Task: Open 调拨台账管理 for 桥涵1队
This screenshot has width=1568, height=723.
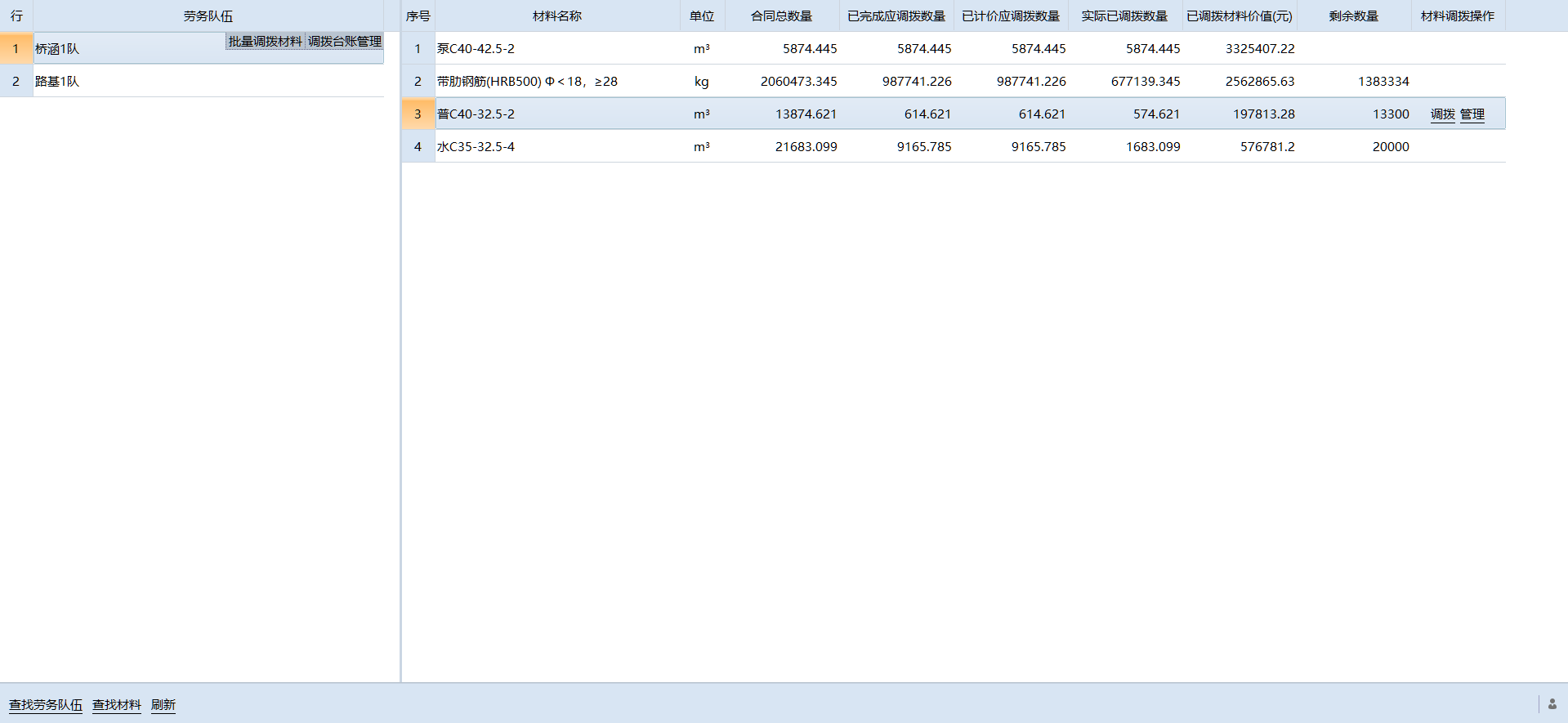Action: pyautogui.click(x=344, y=42)
